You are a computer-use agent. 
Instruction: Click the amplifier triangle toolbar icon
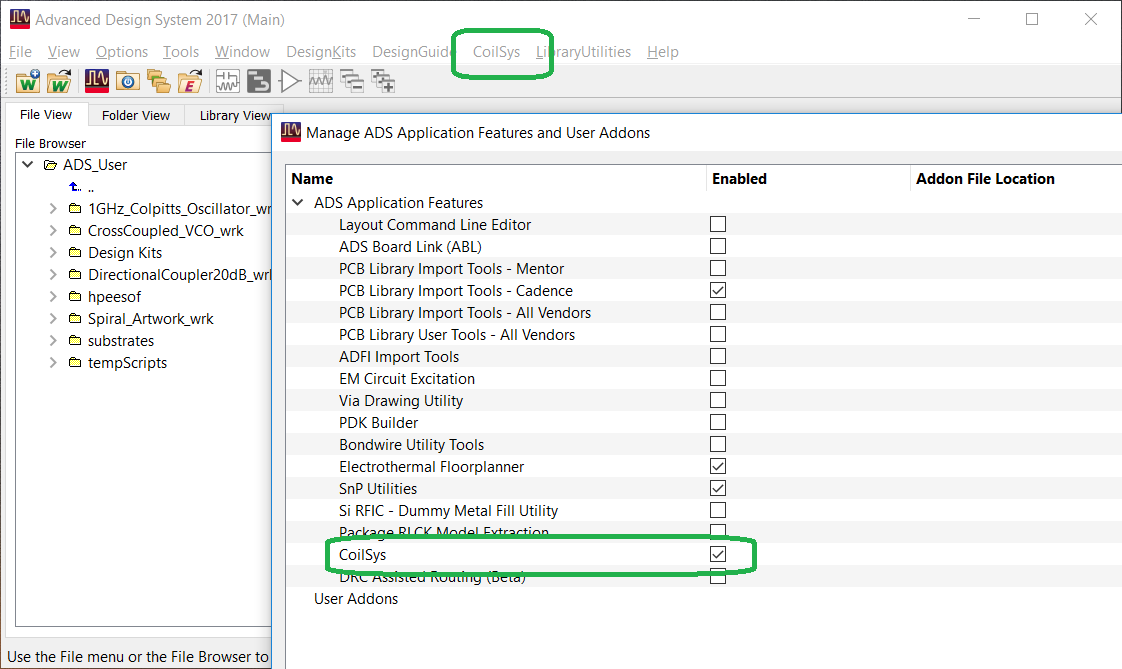tap(290, 82)
